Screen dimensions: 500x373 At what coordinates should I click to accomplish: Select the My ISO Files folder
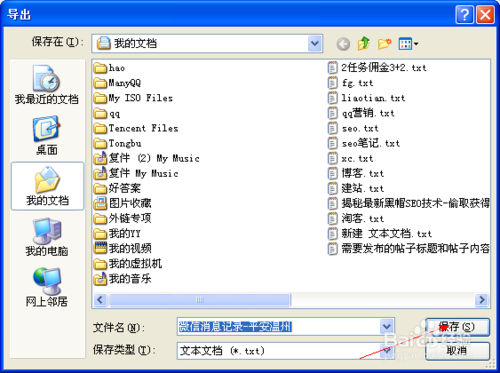coord(133,98)
